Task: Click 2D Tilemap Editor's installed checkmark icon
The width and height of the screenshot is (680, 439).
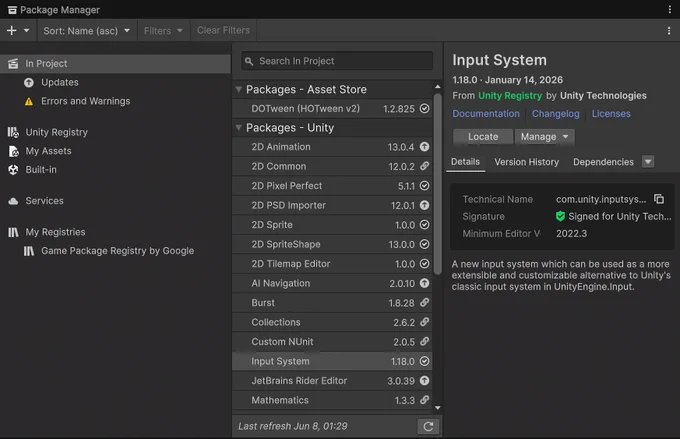Action: point(425,264)
